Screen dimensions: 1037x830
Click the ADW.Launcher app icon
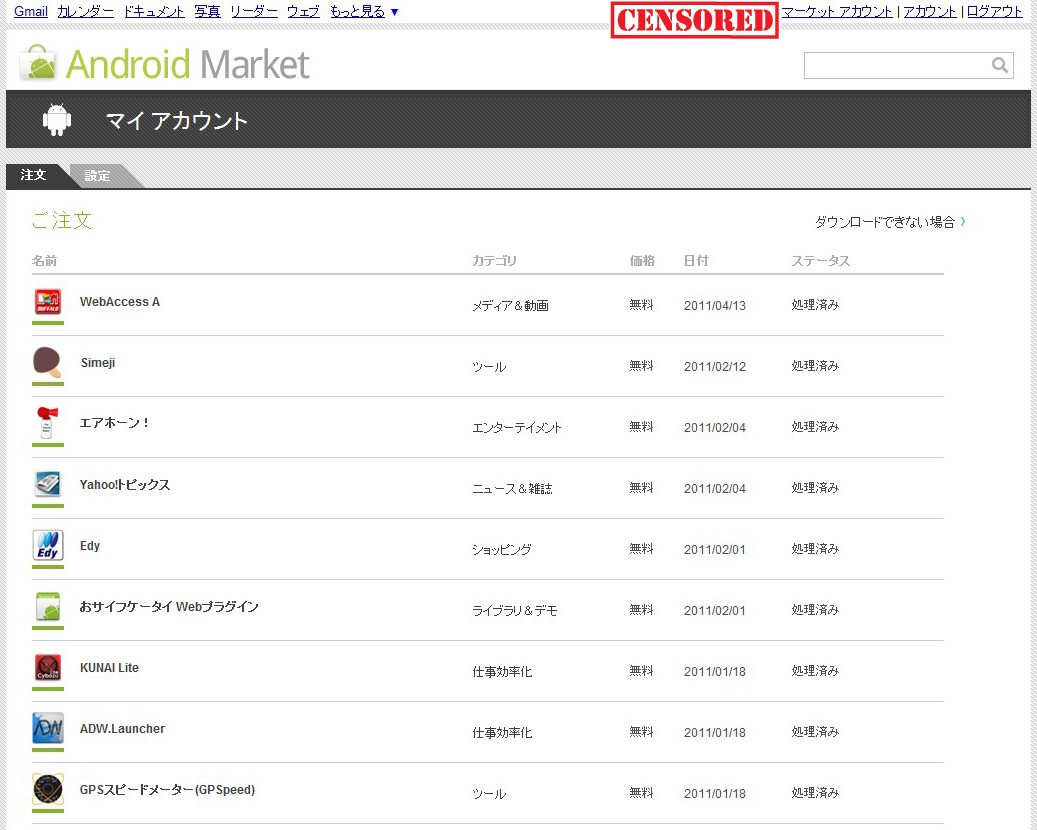(48, 728)
